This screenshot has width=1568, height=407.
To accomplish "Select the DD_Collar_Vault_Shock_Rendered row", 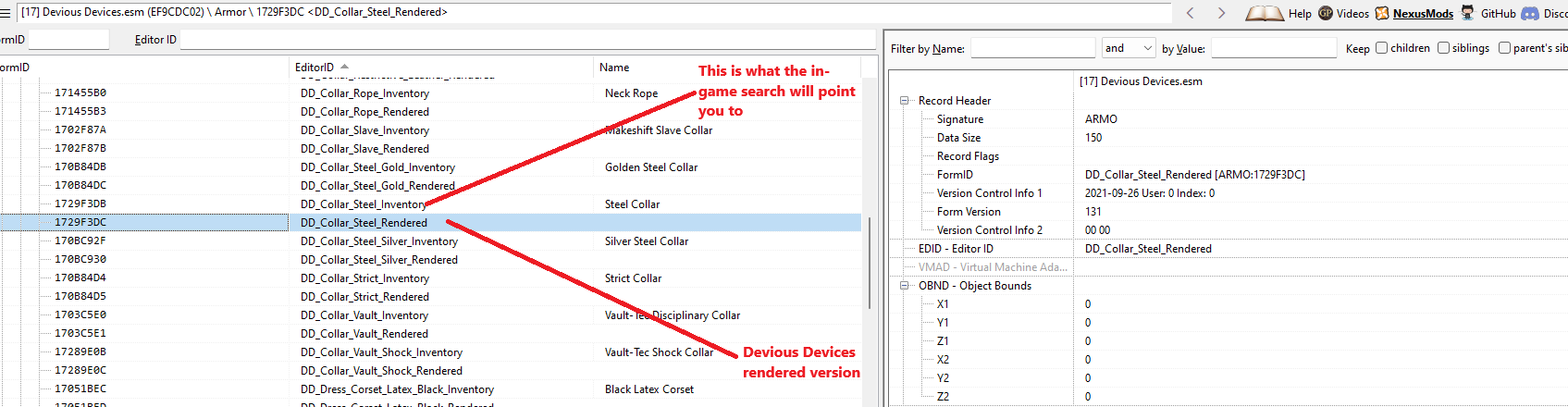I will point(430,371).
